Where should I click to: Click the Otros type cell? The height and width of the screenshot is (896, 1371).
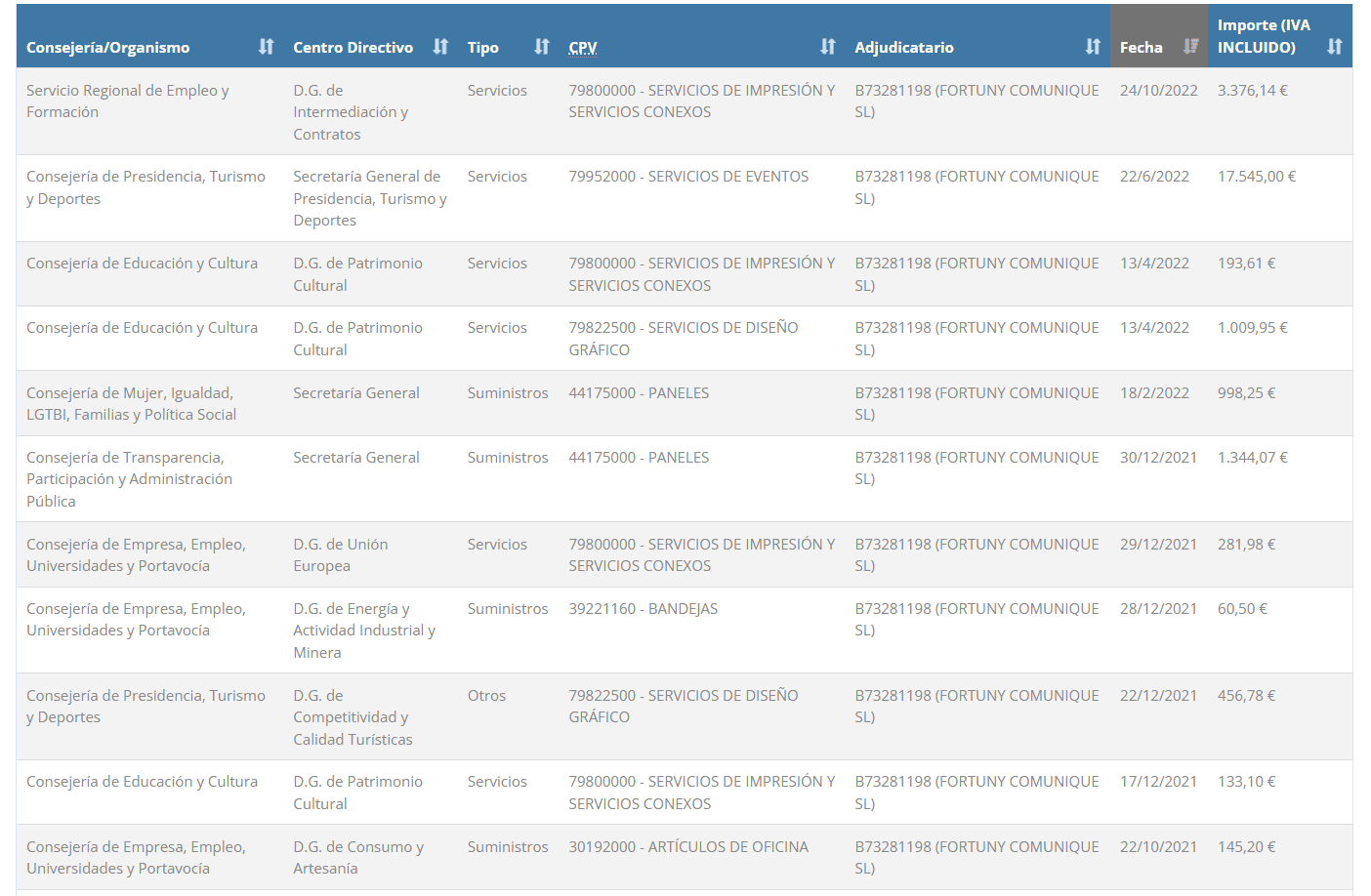click(x=486, y=696)
